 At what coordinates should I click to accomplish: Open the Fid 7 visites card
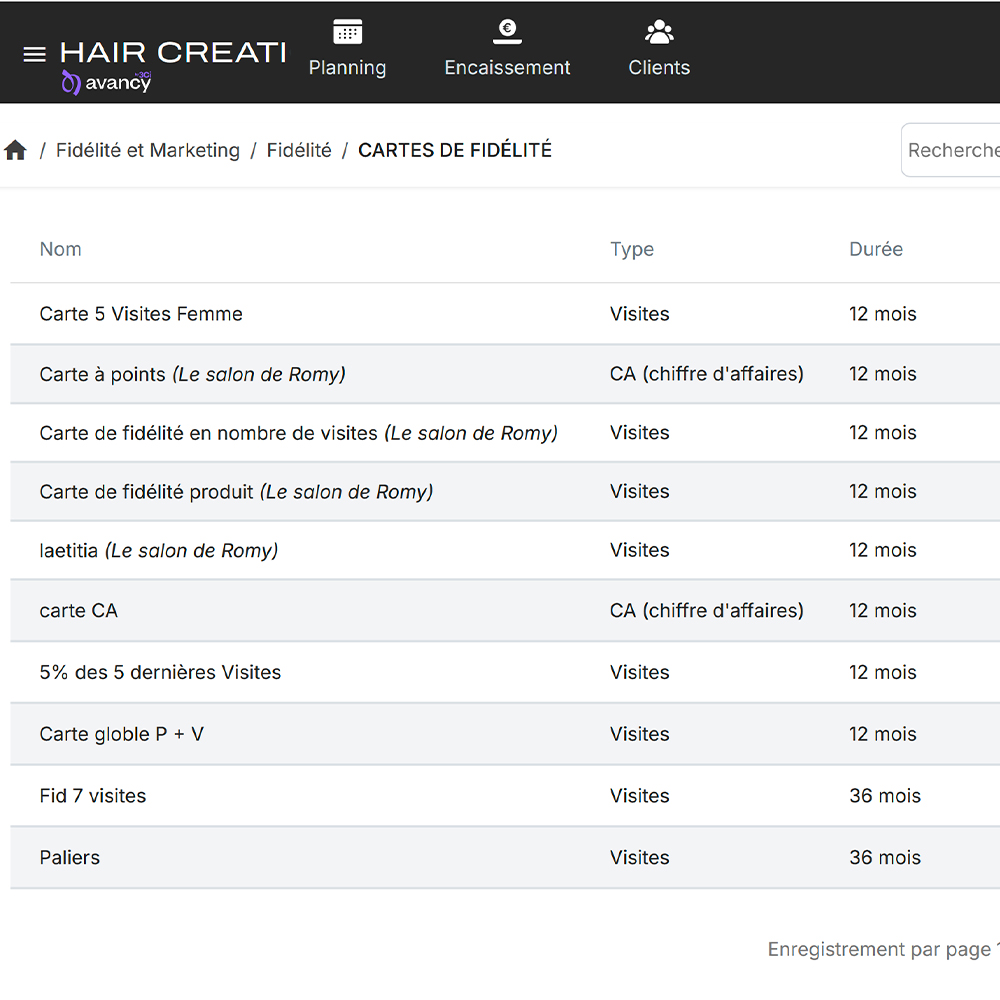coord(93,796)
